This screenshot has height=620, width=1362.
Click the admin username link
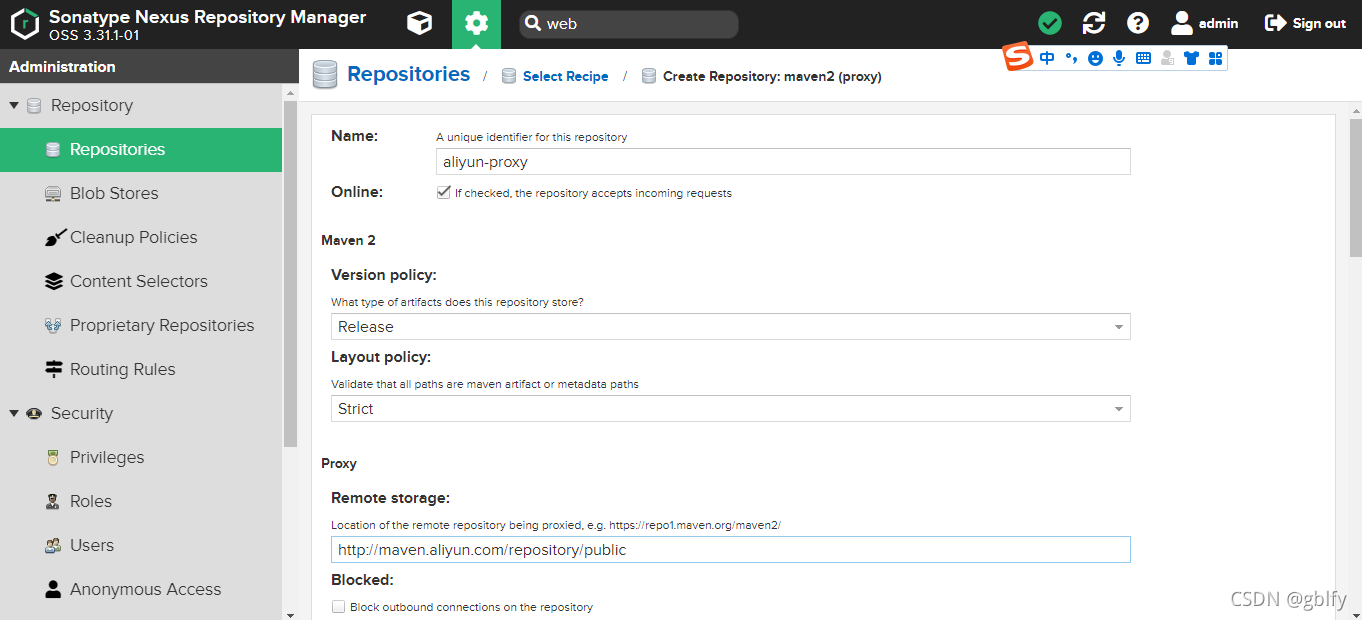tap(1218, 23)
